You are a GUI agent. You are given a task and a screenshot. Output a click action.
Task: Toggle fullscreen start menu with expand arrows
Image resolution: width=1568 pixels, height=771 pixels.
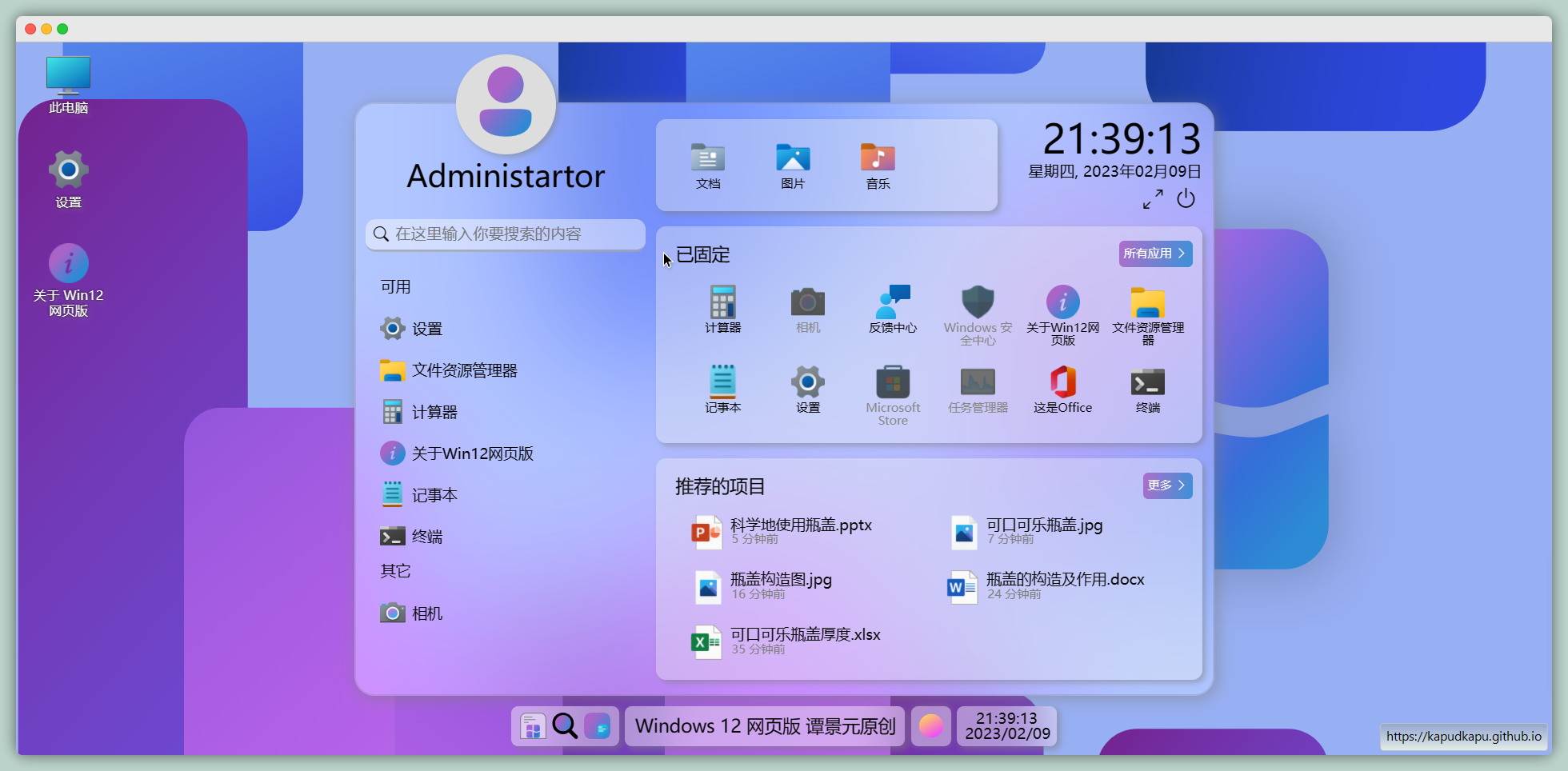1153,199
